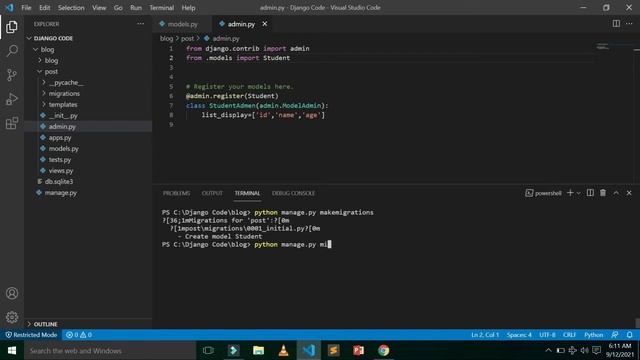Click errors and warnings count in status bar

[x=79, y=335]
